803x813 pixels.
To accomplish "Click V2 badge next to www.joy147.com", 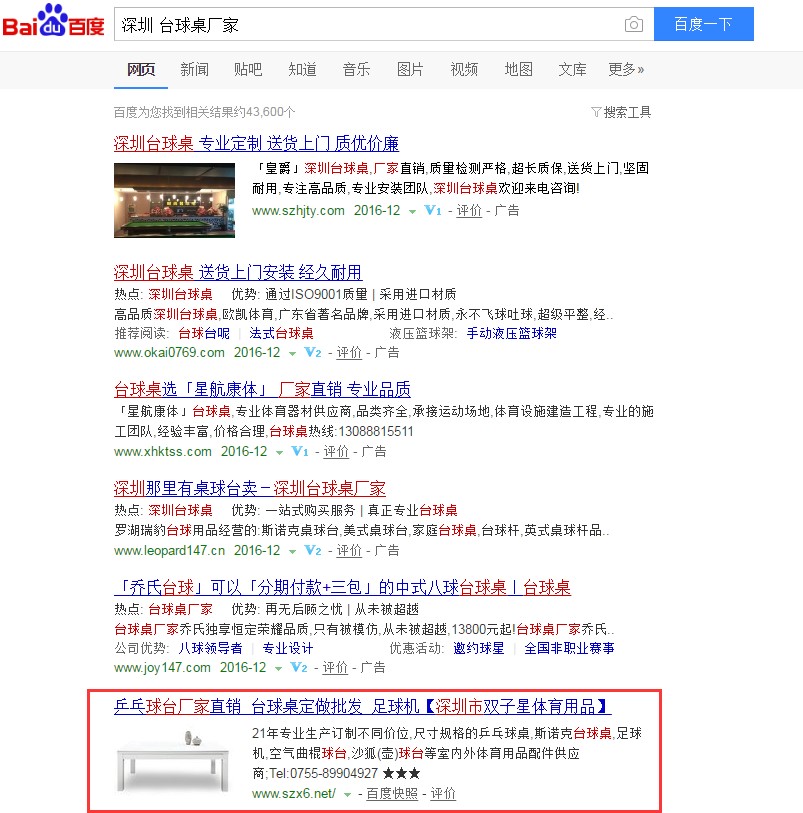I will coord(299,668).
